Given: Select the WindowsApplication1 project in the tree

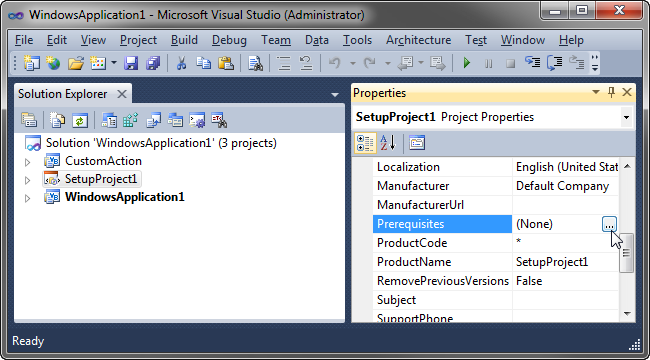Looking at the screenshot, I should [124, 197].
